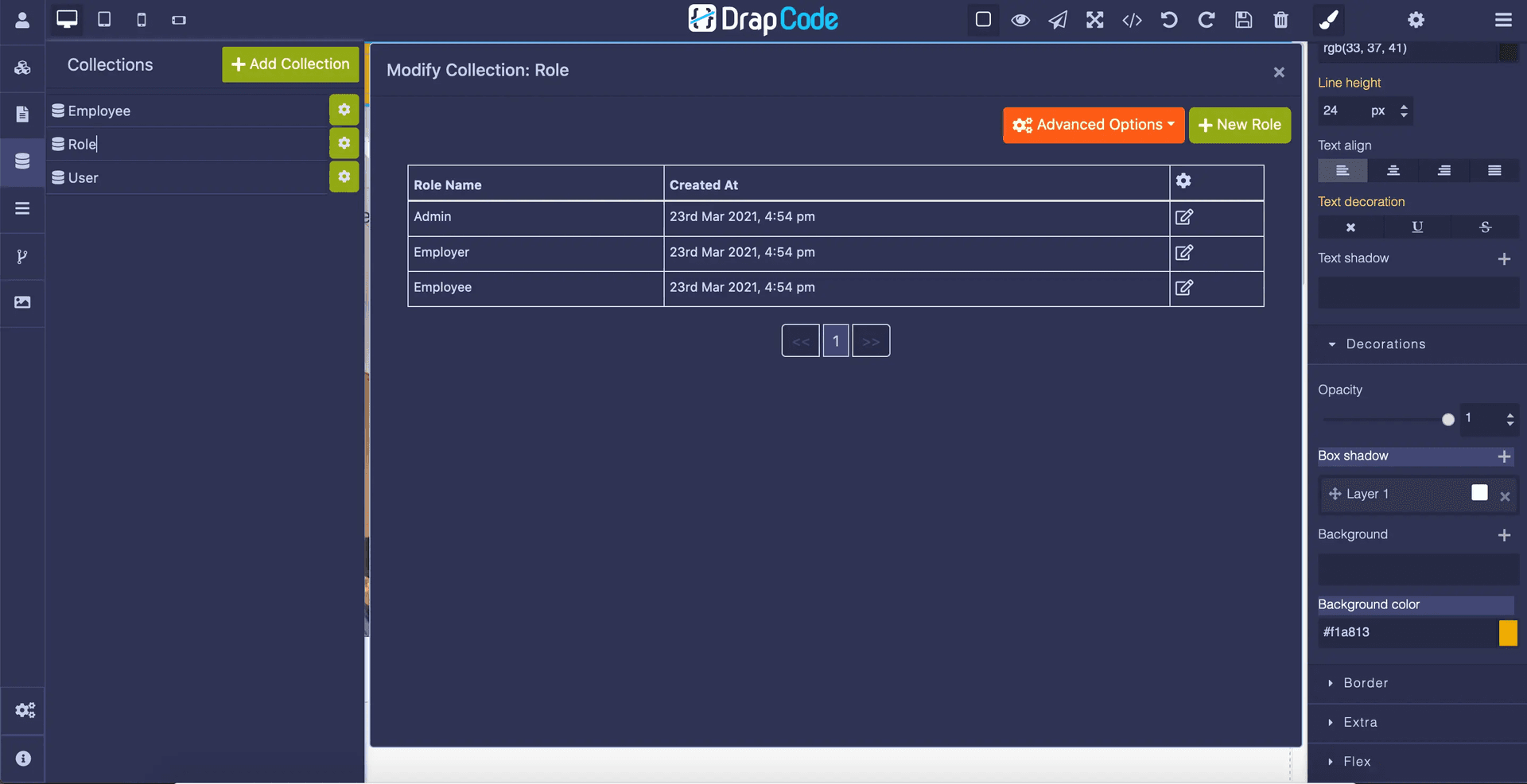
Task: Open the images panel in the left sidebar
Action: (x=22, y=303)
